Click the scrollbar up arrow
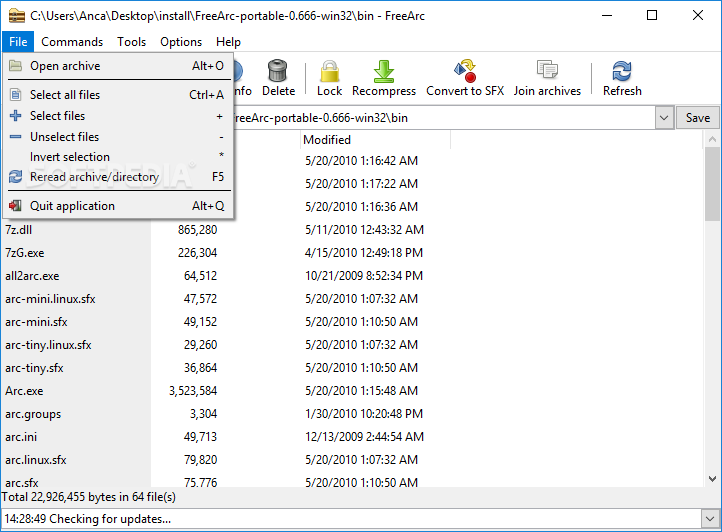 click(x=712, y=139)
